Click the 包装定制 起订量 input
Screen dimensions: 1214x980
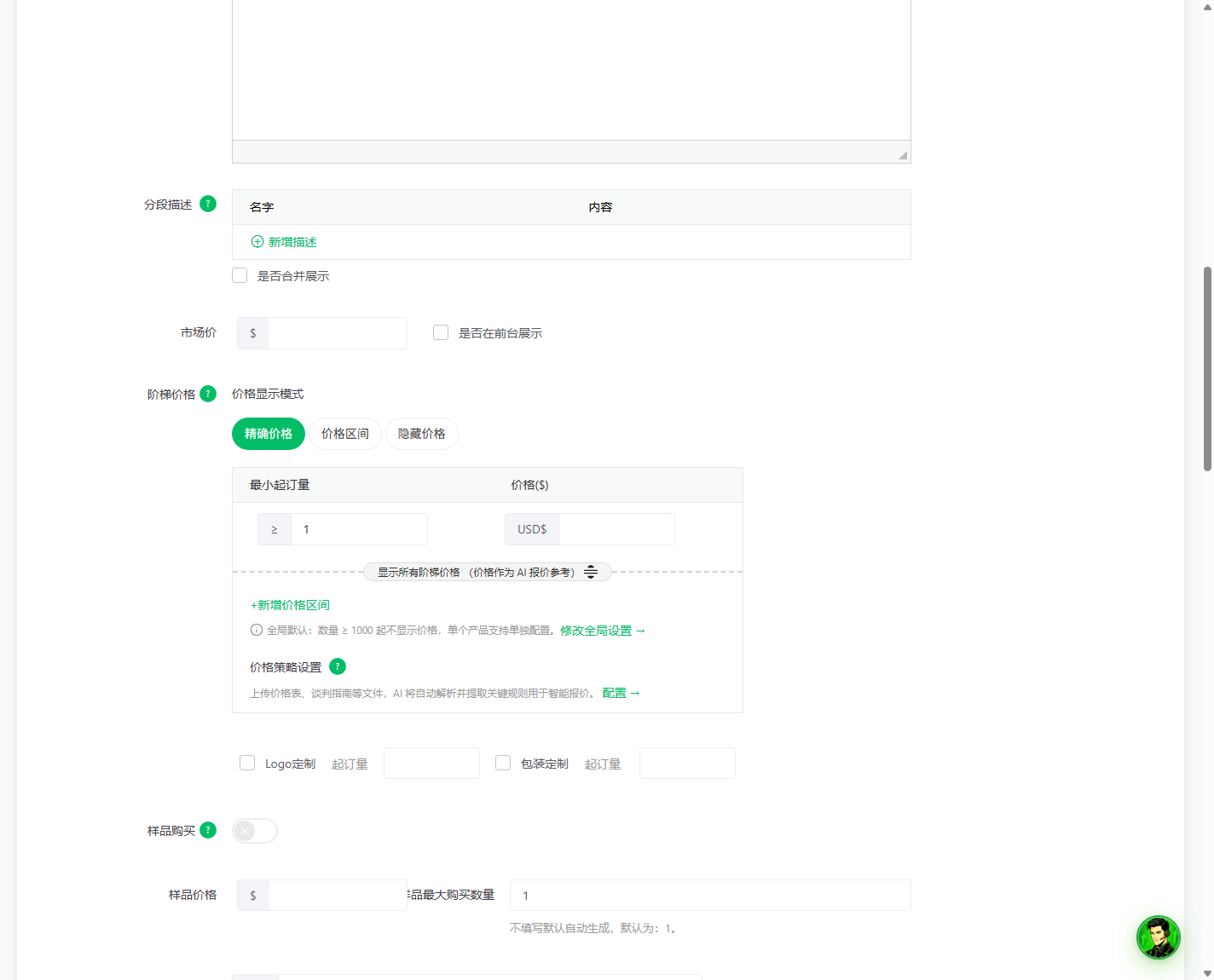click(x=687, y=764)
